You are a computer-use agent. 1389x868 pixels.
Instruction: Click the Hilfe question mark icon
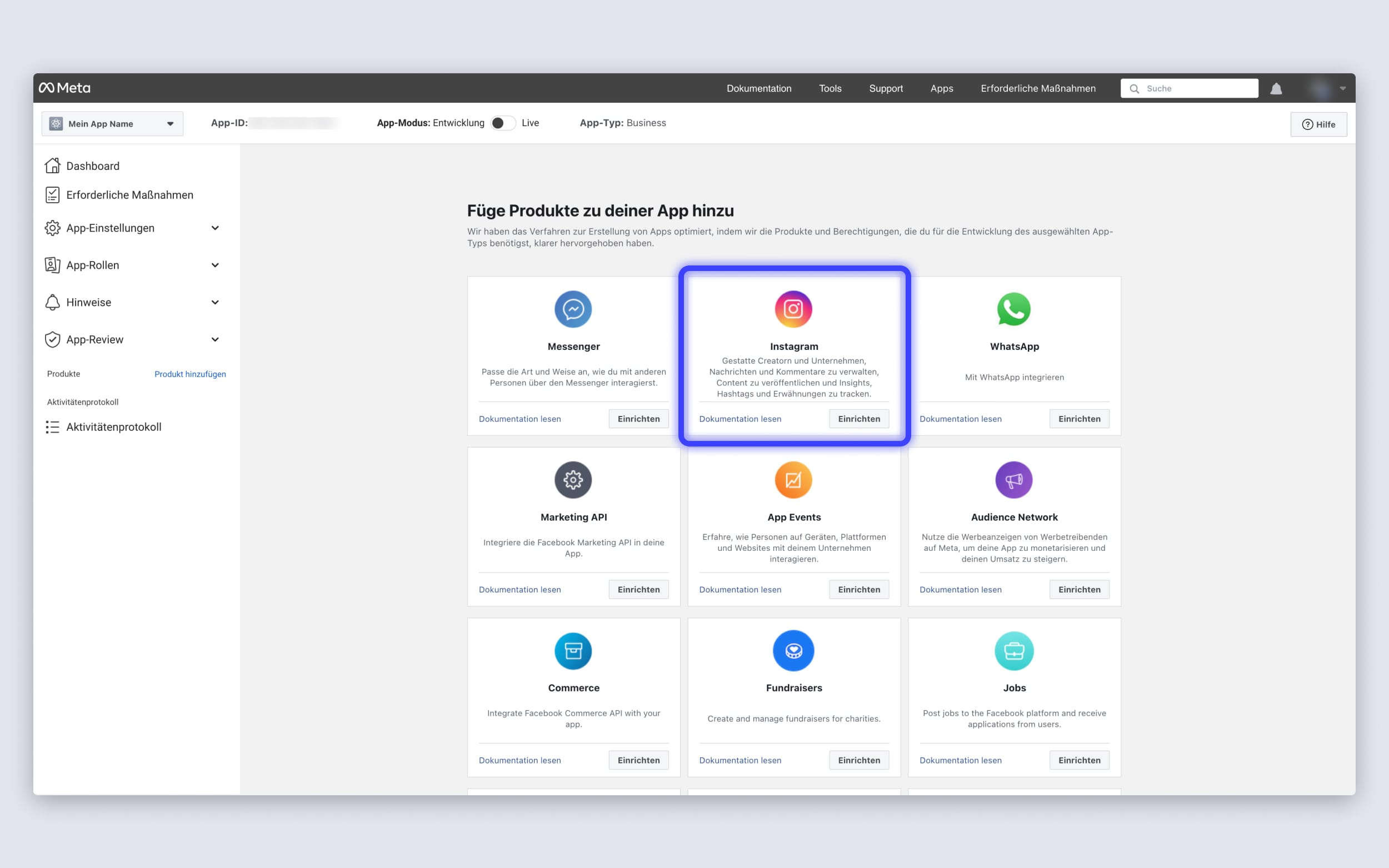pos(1307,124)
